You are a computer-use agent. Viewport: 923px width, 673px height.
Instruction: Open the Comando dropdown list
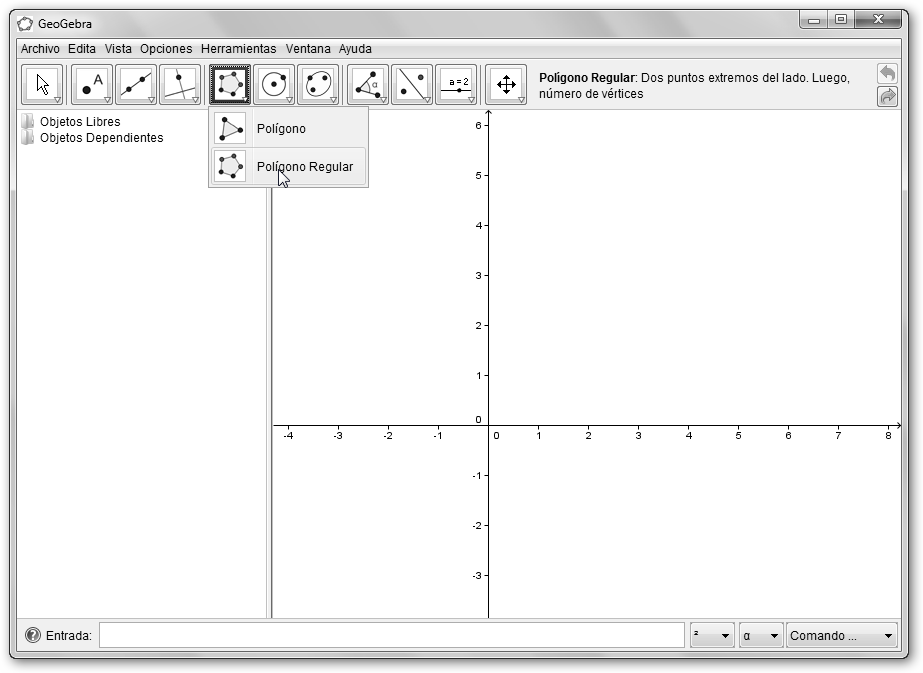[842, 636]
